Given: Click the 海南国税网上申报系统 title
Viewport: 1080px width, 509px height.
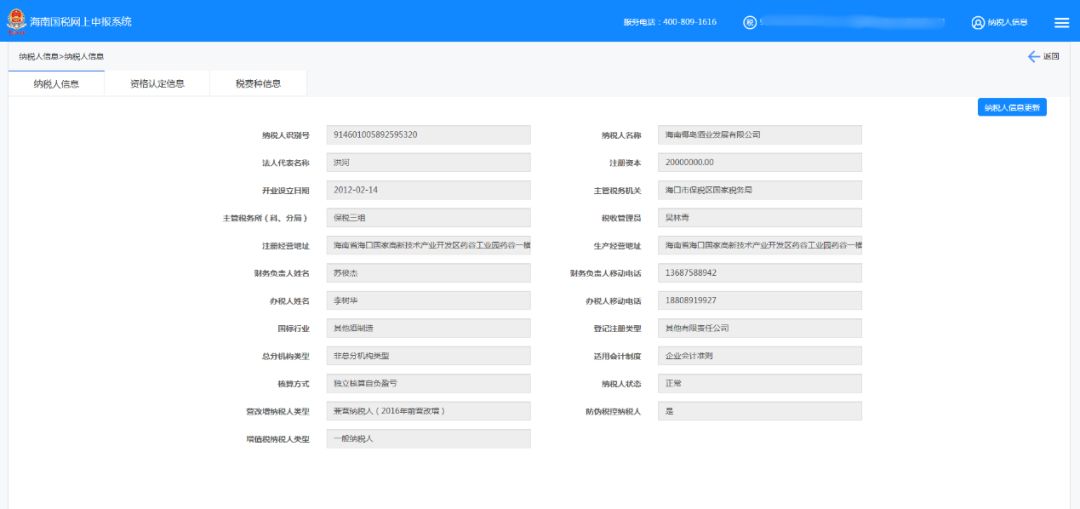Looking at the screenshot, I should [81, 21].
